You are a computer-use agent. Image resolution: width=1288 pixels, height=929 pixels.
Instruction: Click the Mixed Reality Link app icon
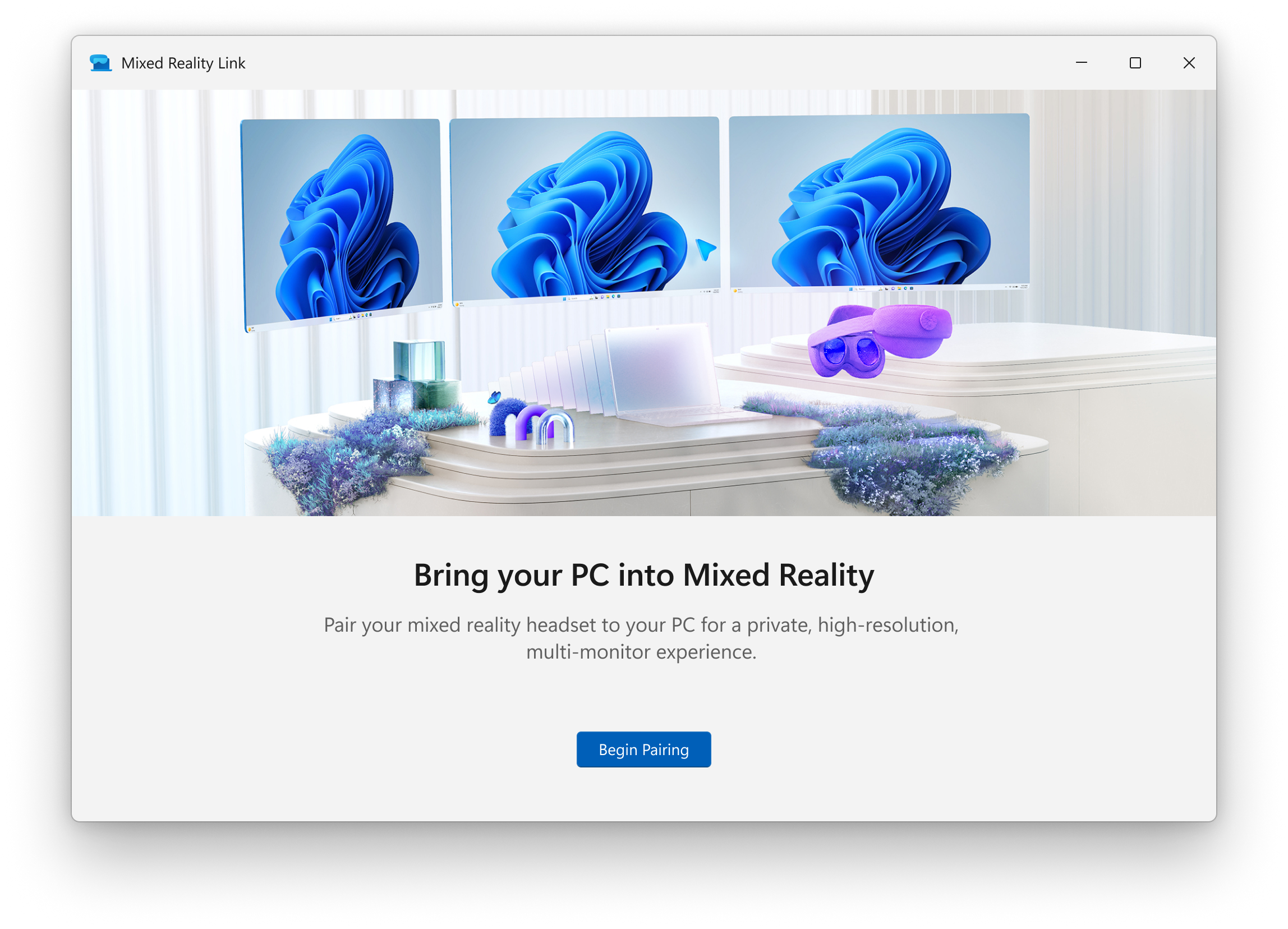(x=100, y=63)
